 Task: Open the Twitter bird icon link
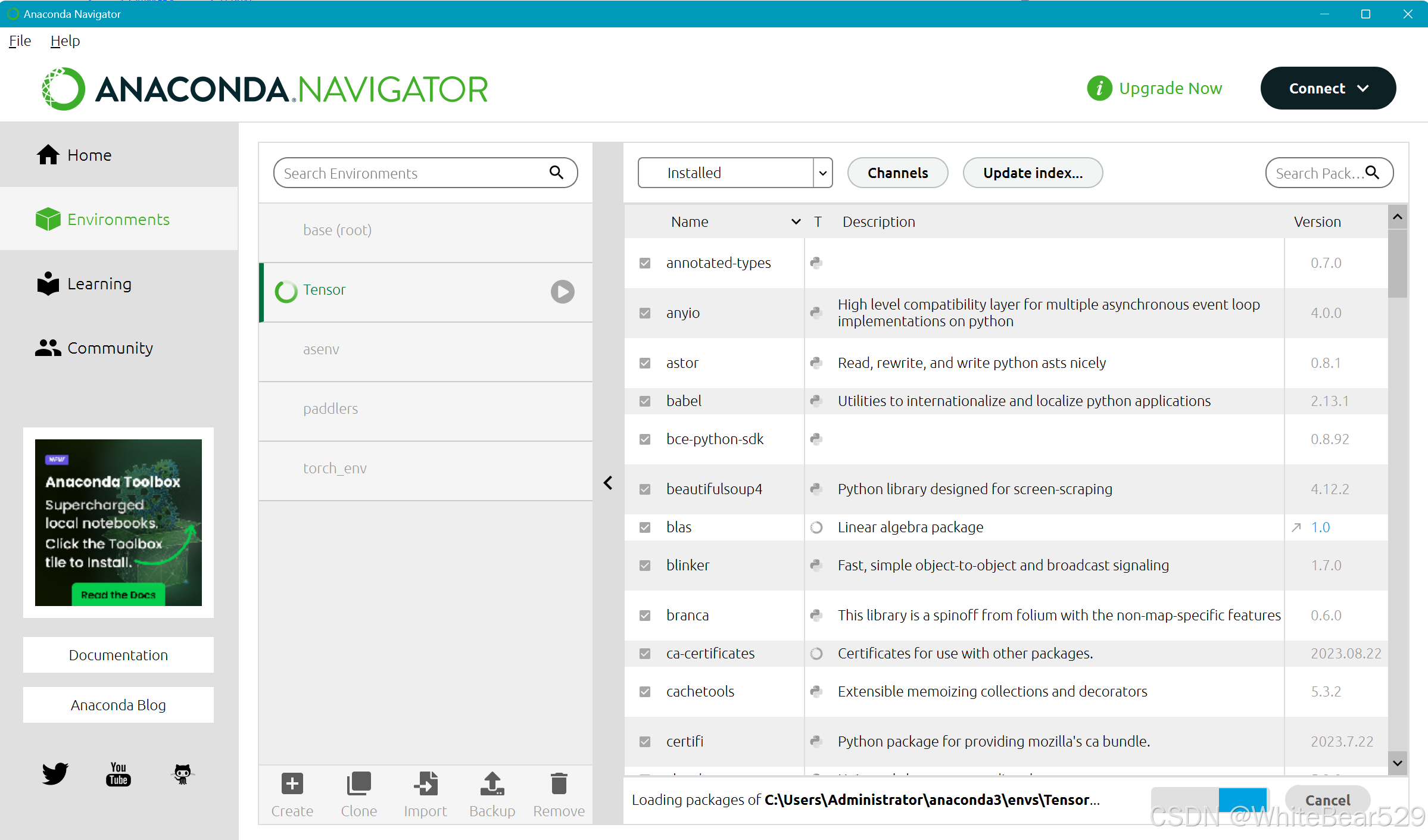55,774
